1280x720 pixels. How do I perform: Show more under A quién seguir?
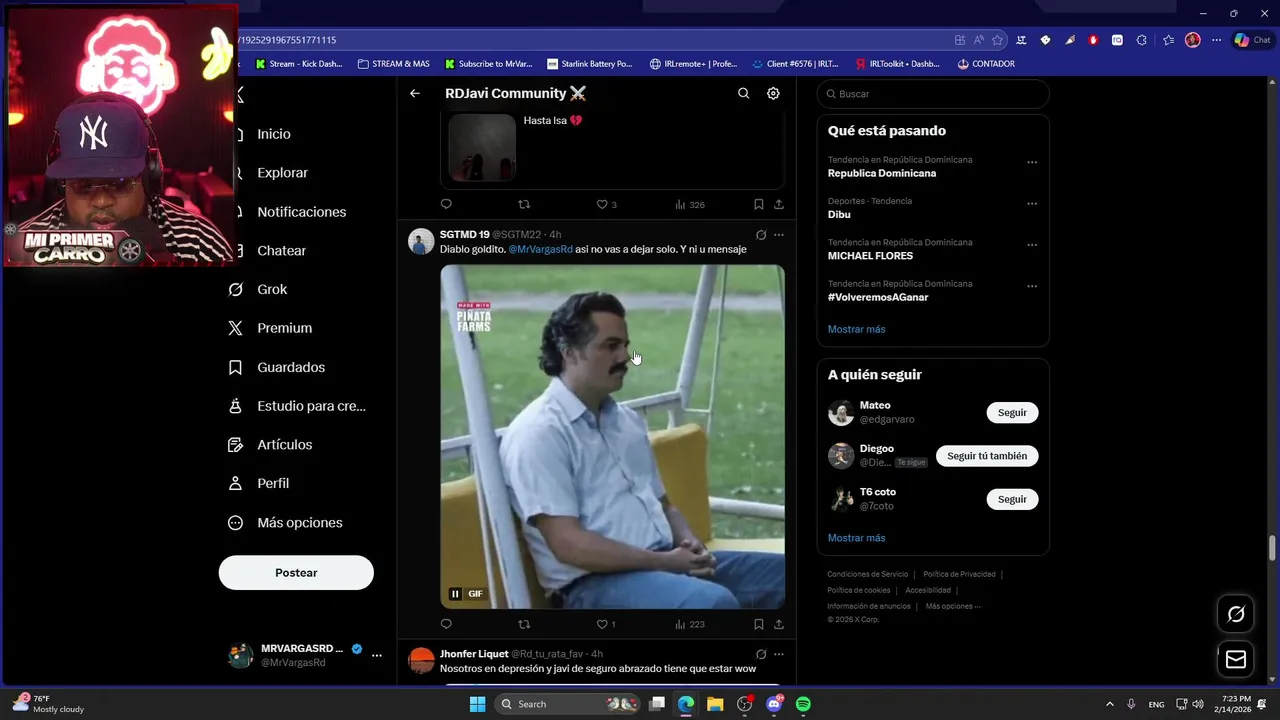[856, 538]
